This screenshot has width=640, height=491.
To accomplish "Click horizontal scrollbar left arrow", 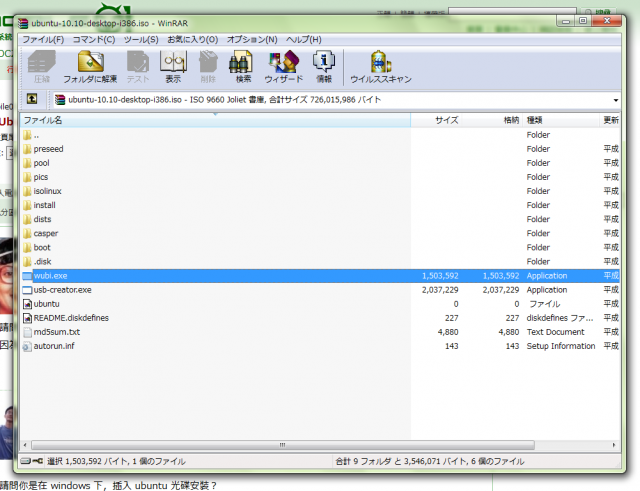I will [25, 445].
